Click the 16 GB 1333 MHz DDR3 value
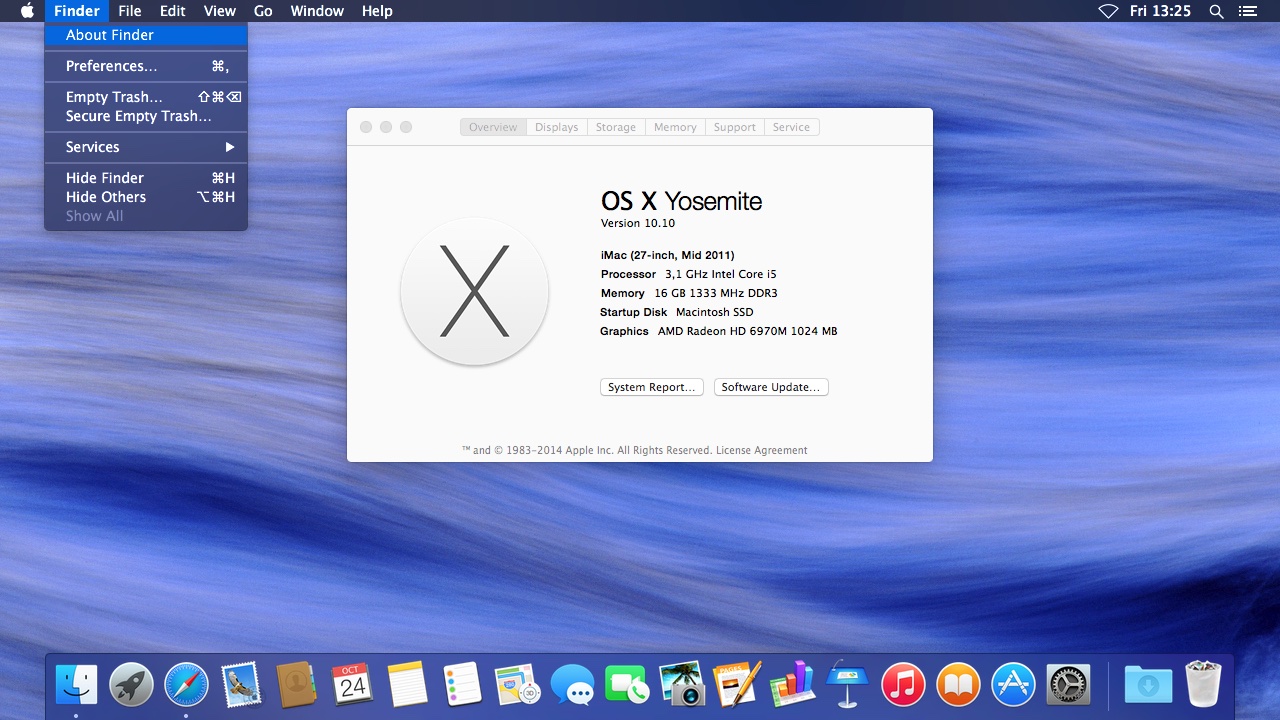This screenshot has width=1280, height=720. [716, 293]
